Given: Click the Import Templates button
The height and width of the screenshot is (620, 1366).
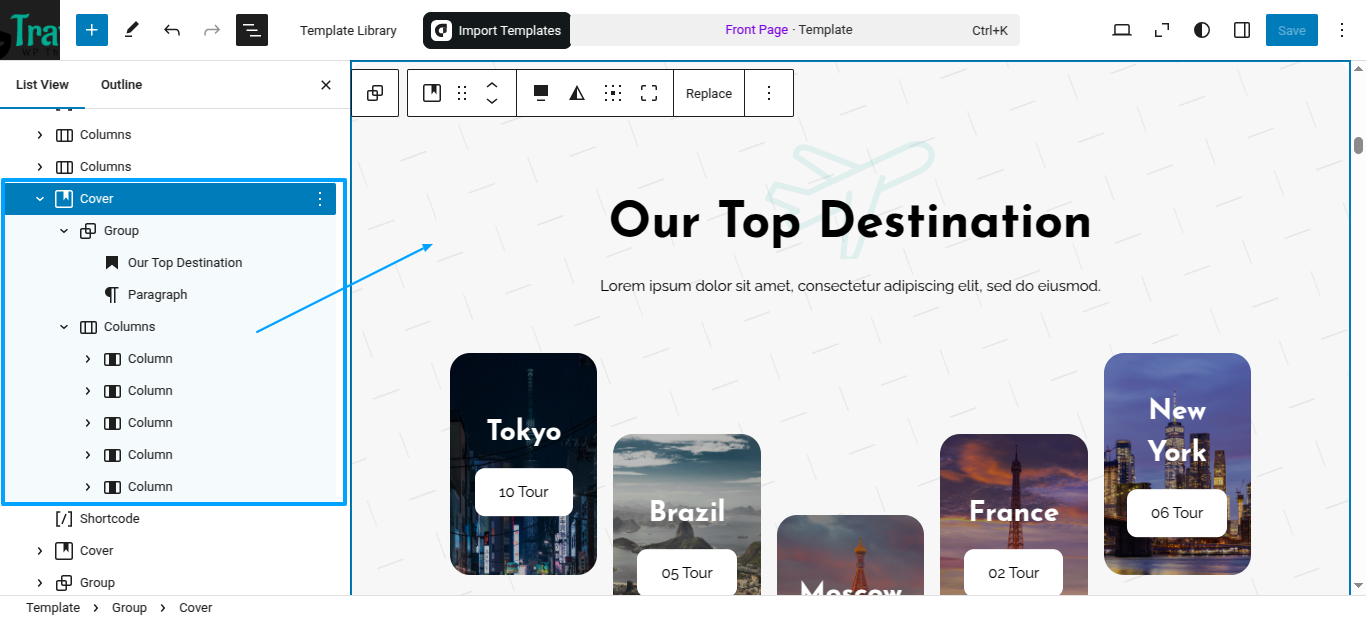Looking at the screenshot, I should coord(497,30).
